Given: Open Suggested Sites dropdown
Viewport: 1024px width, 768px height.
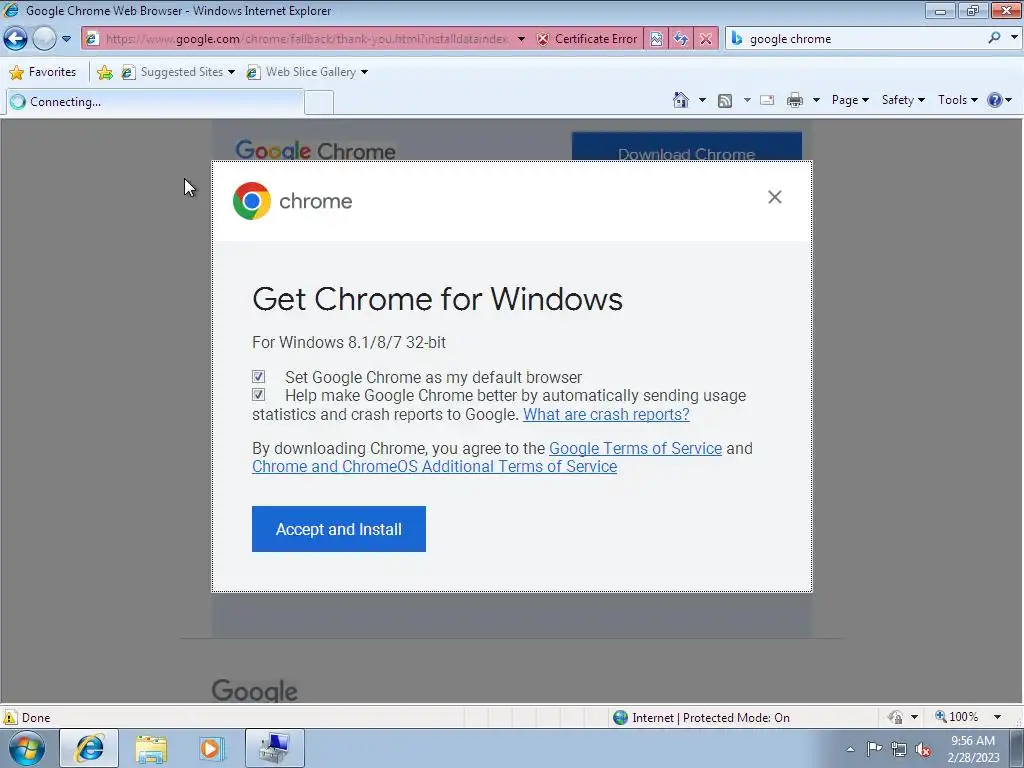Looking at the screenshot, I should pyautogui.click(x=178, y=72).
